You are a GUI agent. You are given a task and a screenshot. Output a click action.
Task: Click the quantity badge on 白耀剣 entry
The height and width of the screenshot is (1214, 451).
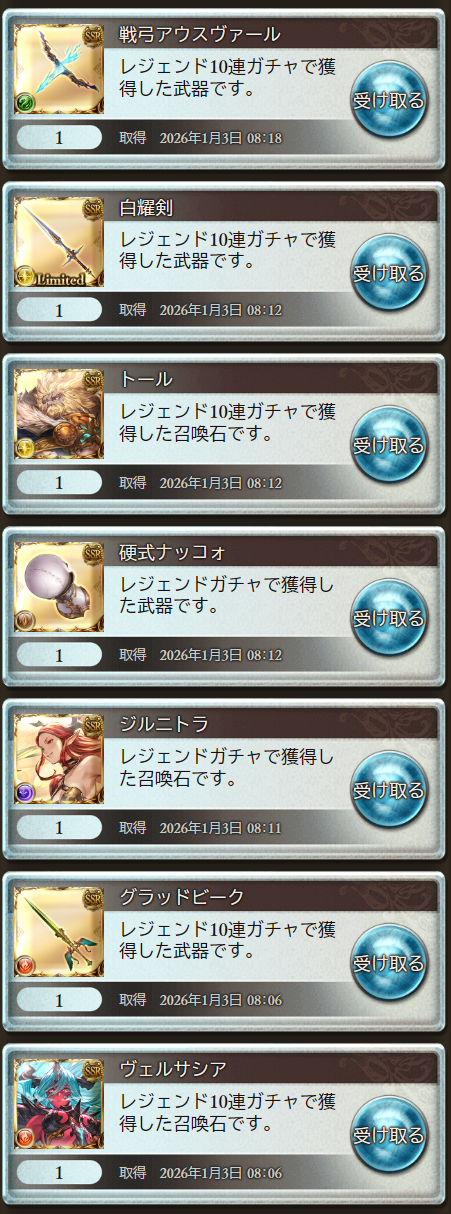coord(59,311)
